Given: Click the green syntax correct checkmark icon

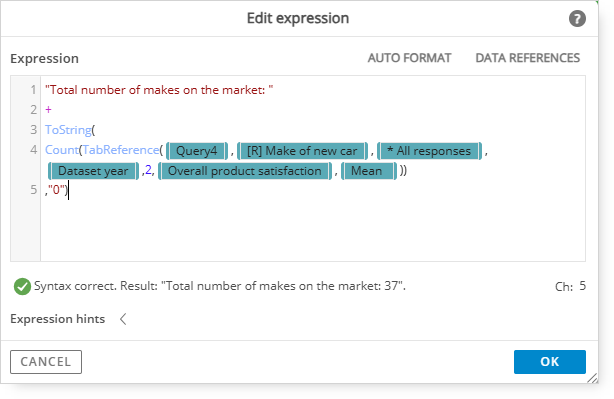Looking at the screenshot, I should point(22,286).
